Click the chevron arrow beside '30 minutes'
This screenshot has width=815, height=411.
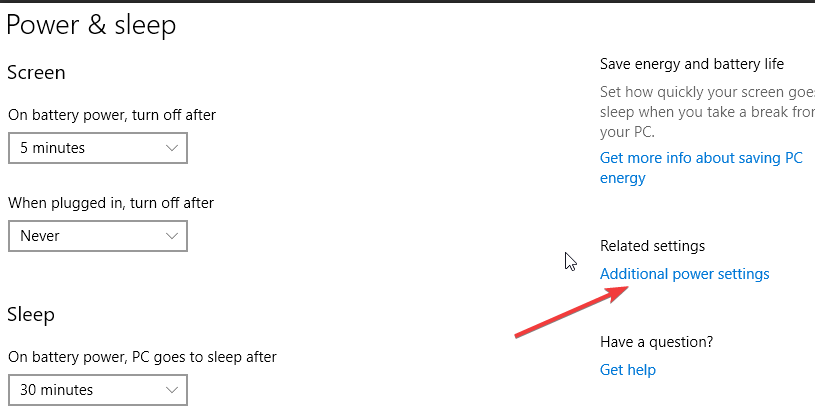pyautogui.click(x=172, y=389)
